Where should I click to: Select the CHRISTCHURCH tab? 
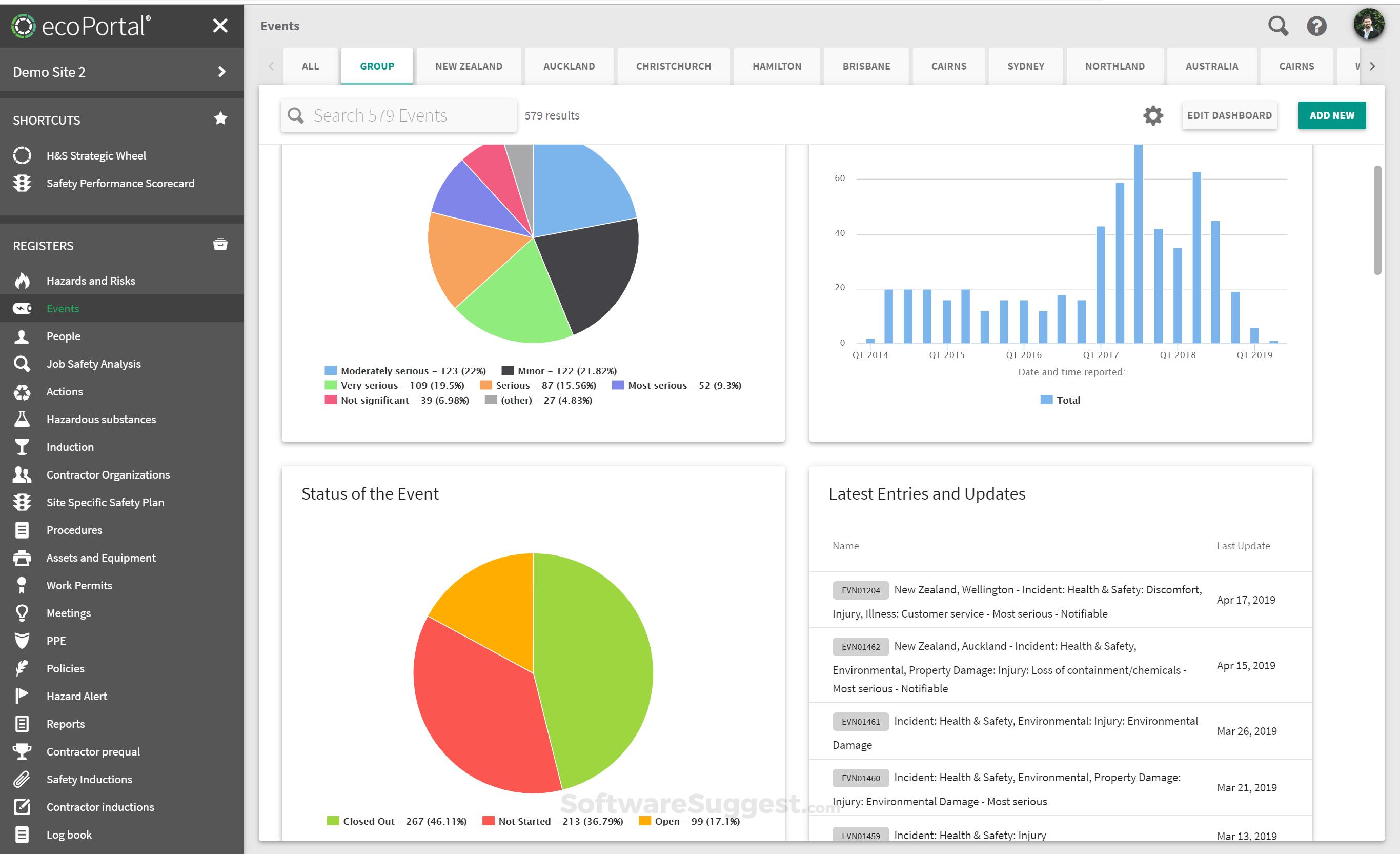673,65
